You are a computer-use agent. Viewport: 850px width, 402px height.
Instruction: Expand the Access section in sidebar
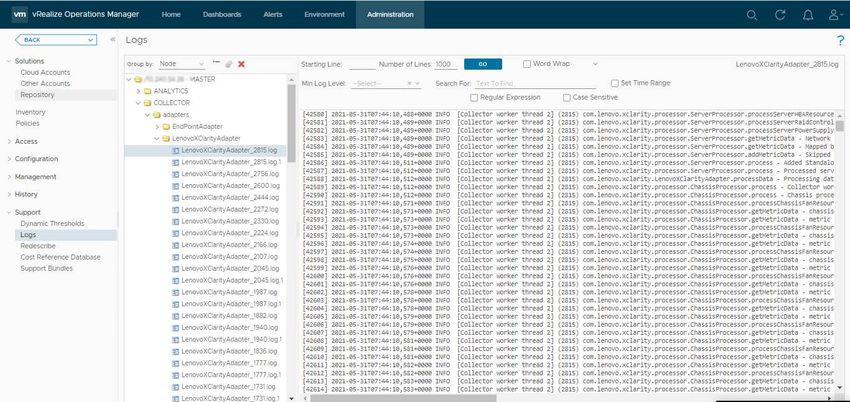(9, 141)
